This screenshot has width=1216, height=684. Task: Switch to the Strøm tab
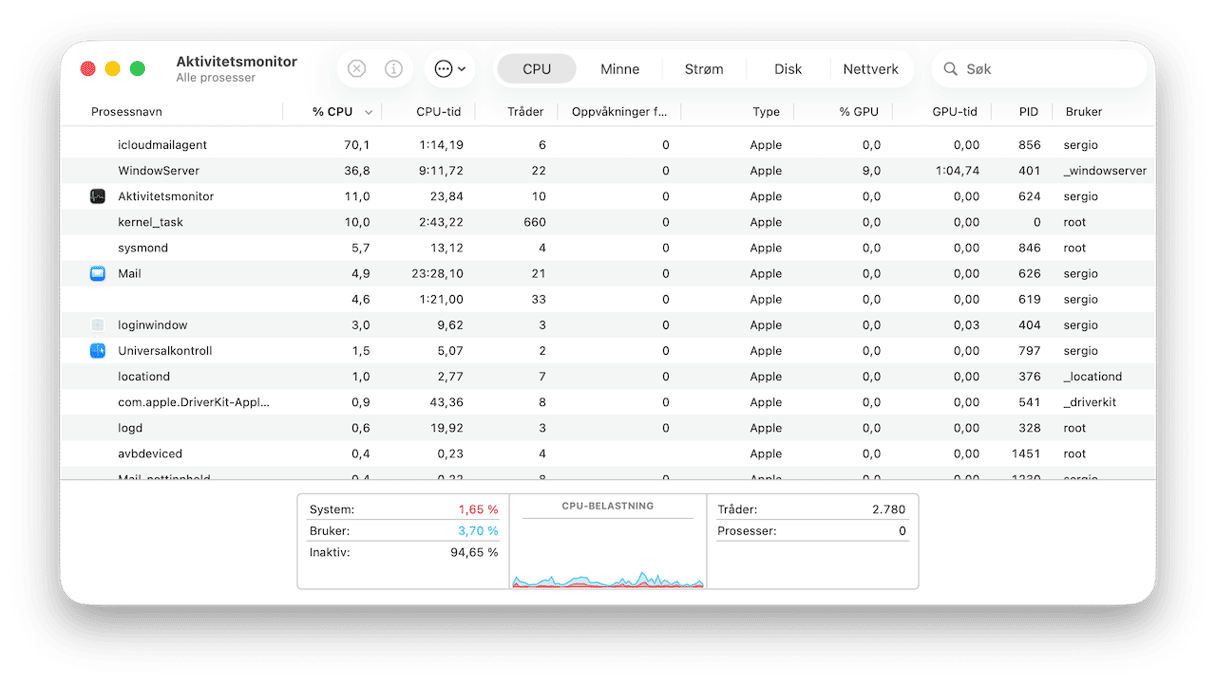pos(704,69)
